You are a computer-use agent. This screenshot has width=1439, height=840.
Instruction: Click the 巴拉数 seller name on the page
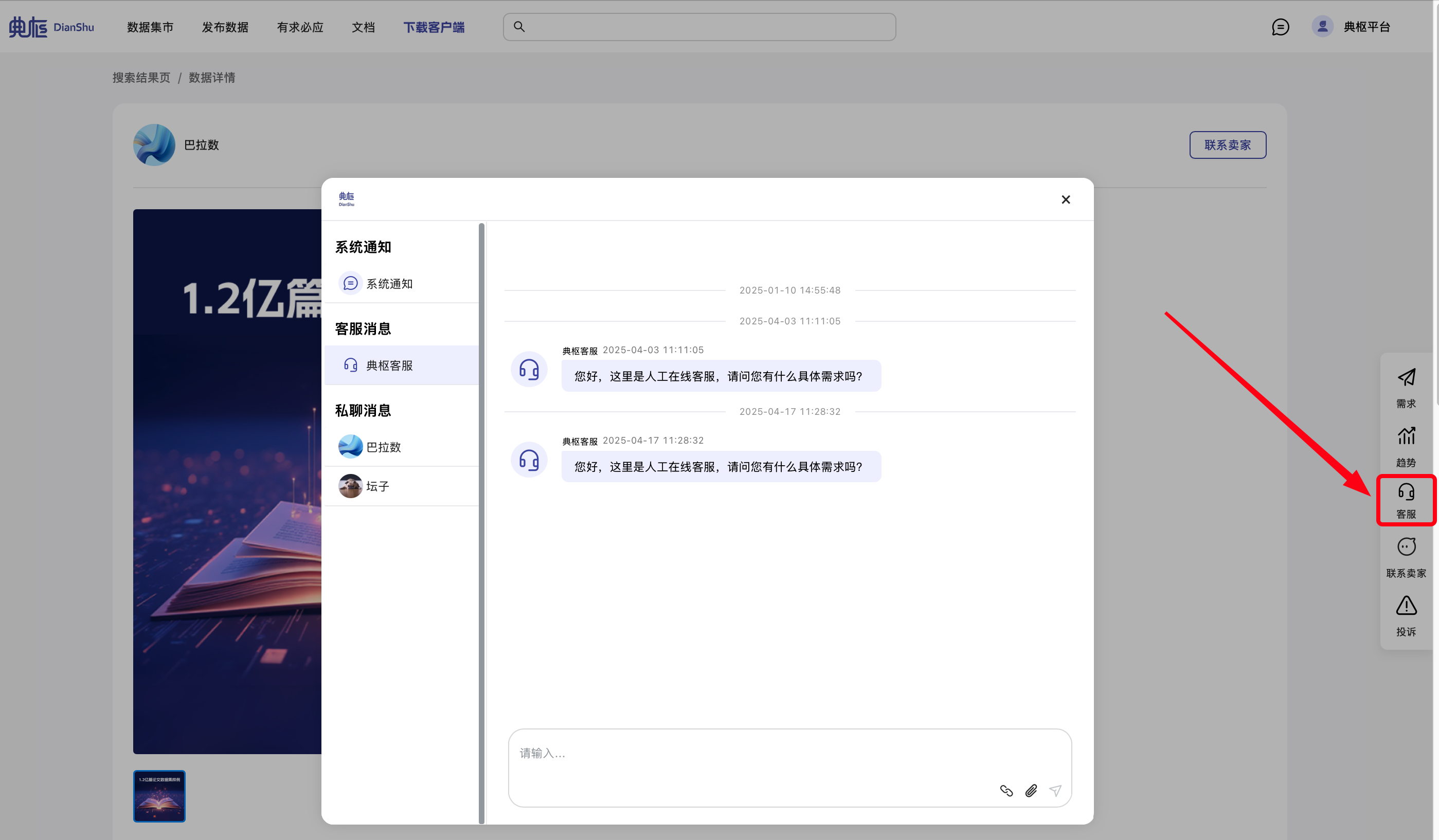click(201, 145)
